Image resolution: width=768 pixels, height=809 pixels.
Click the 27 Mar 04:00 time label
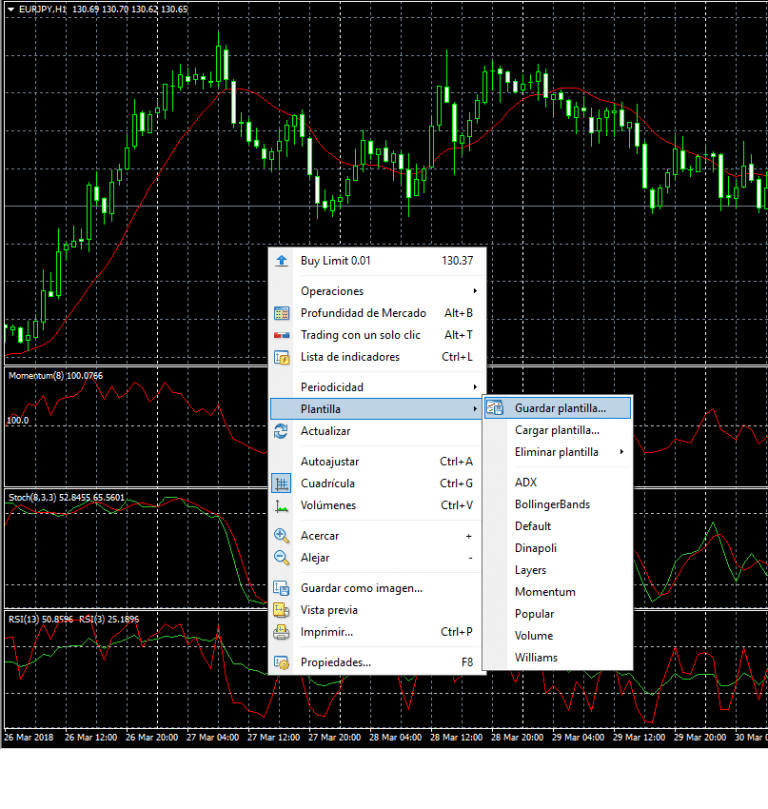click(x=213, y=737)
